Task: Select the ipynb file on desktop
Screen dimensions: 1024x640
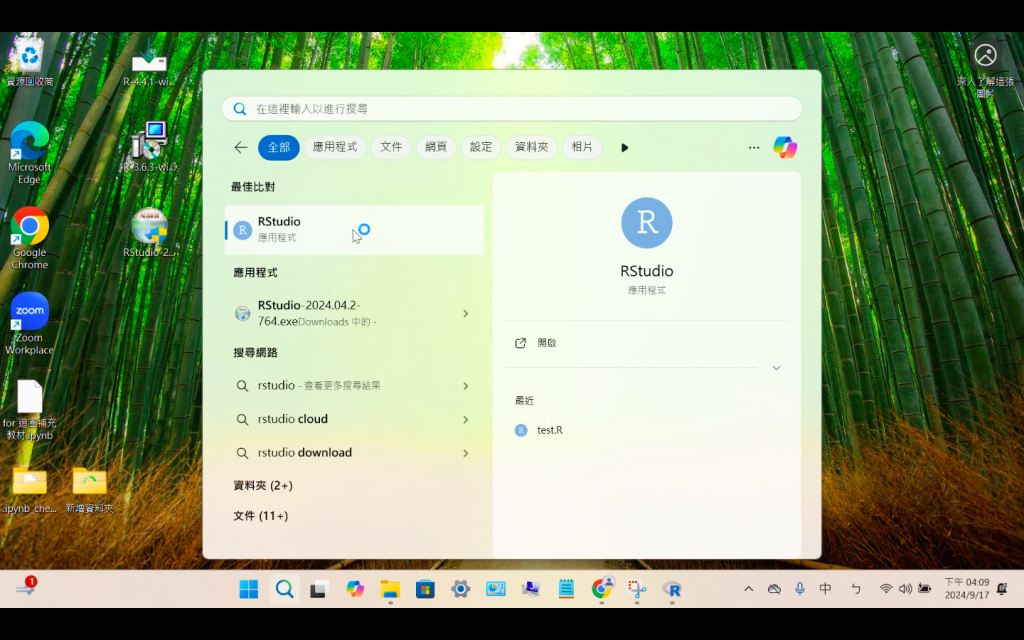Action: 29,409
